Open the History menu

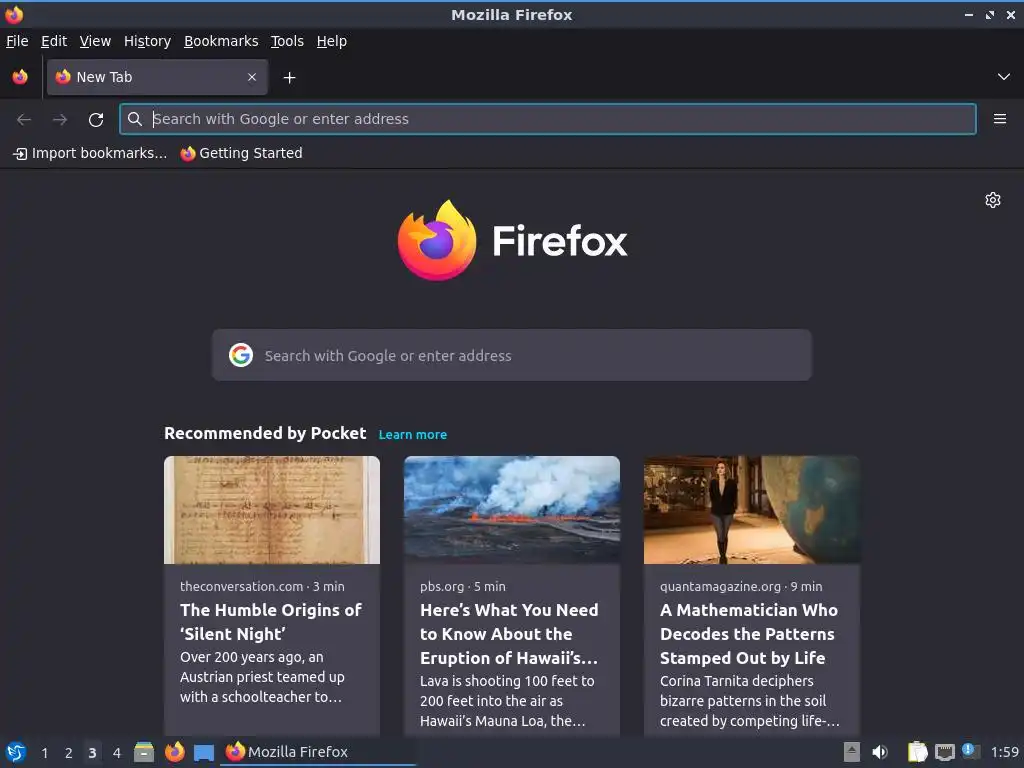click(147, 41)
